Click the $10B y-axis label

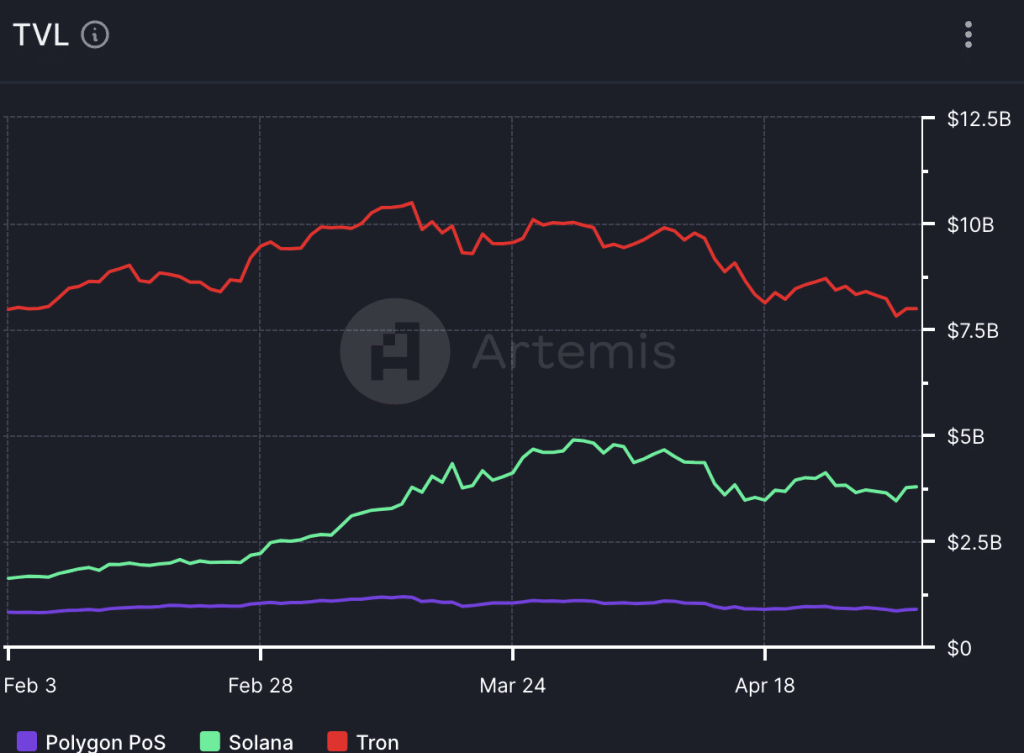click(x=969, y=225)
